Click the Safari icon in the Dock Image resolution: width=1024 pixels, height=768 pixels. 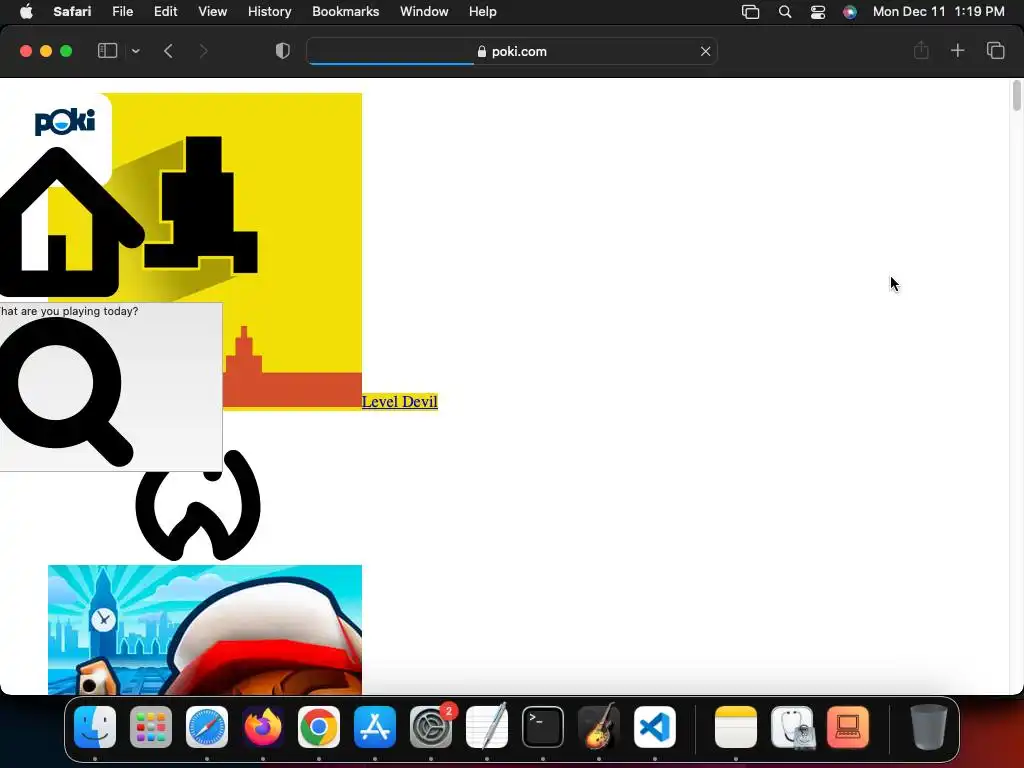[207, 727]
